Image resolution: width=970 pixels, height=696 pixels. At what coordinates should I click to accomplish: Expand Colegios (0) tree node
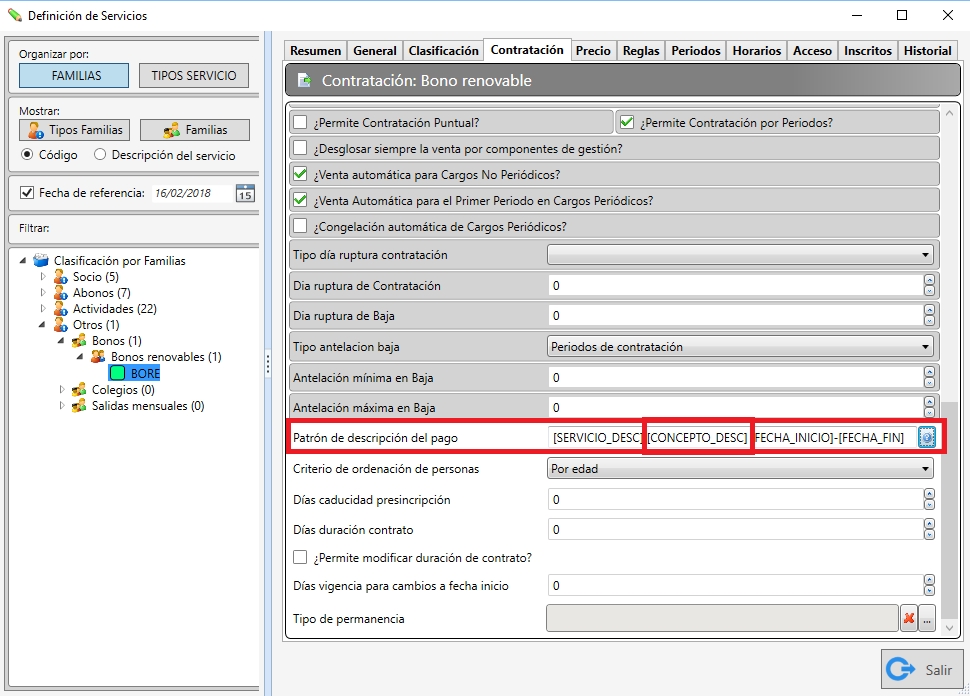62,390
